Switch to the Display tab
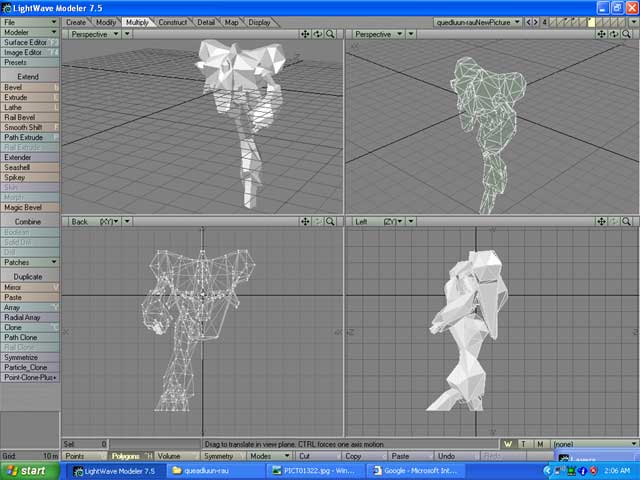Screen dimensions: 640x480 [259, 22]
